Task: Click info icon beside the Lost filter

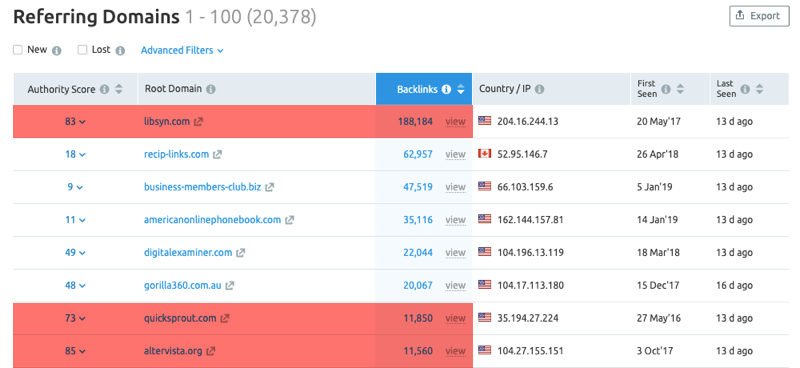Action: click(120, 51)
